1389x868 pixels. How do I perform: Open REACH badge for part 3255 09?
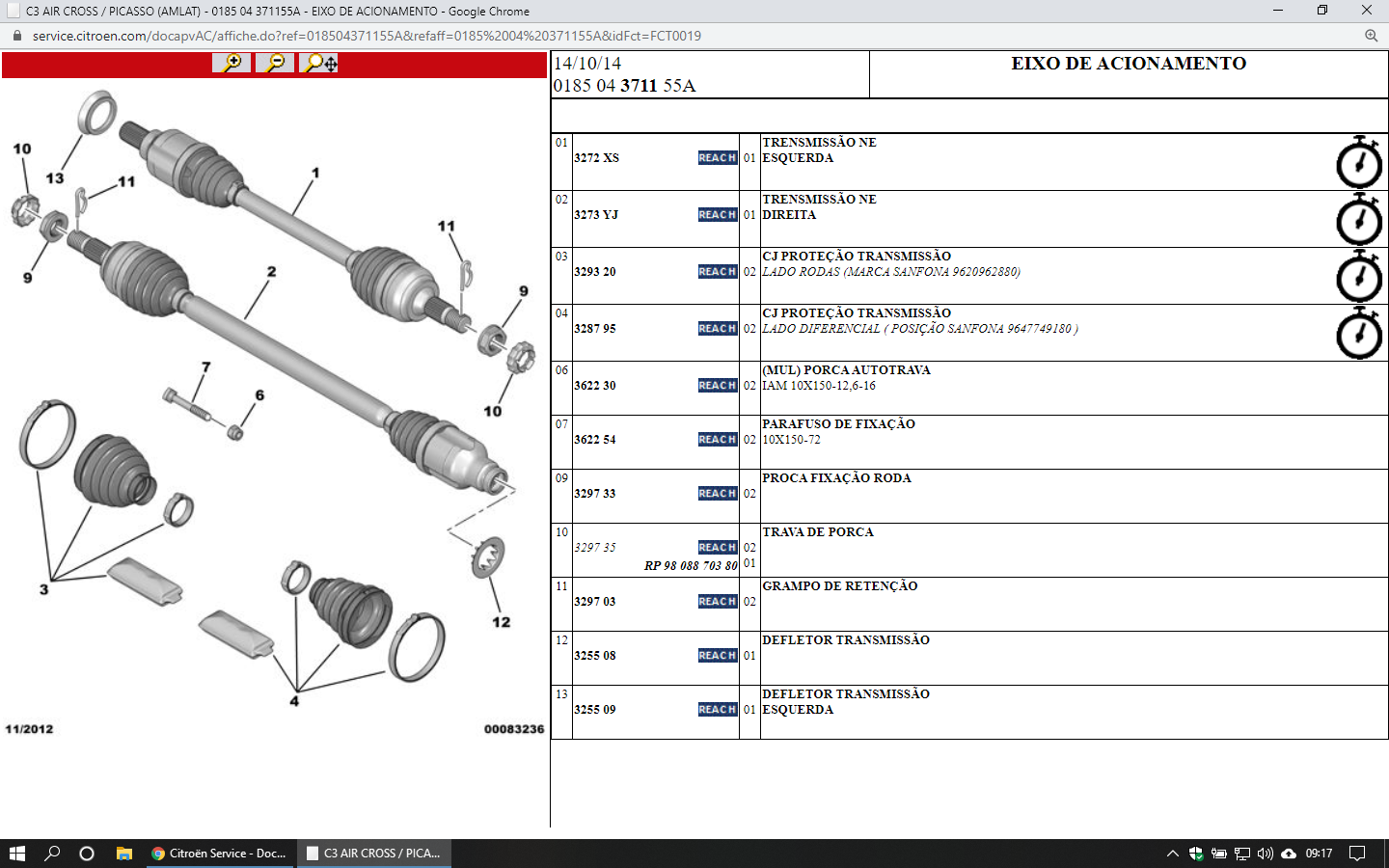(717, 710)
